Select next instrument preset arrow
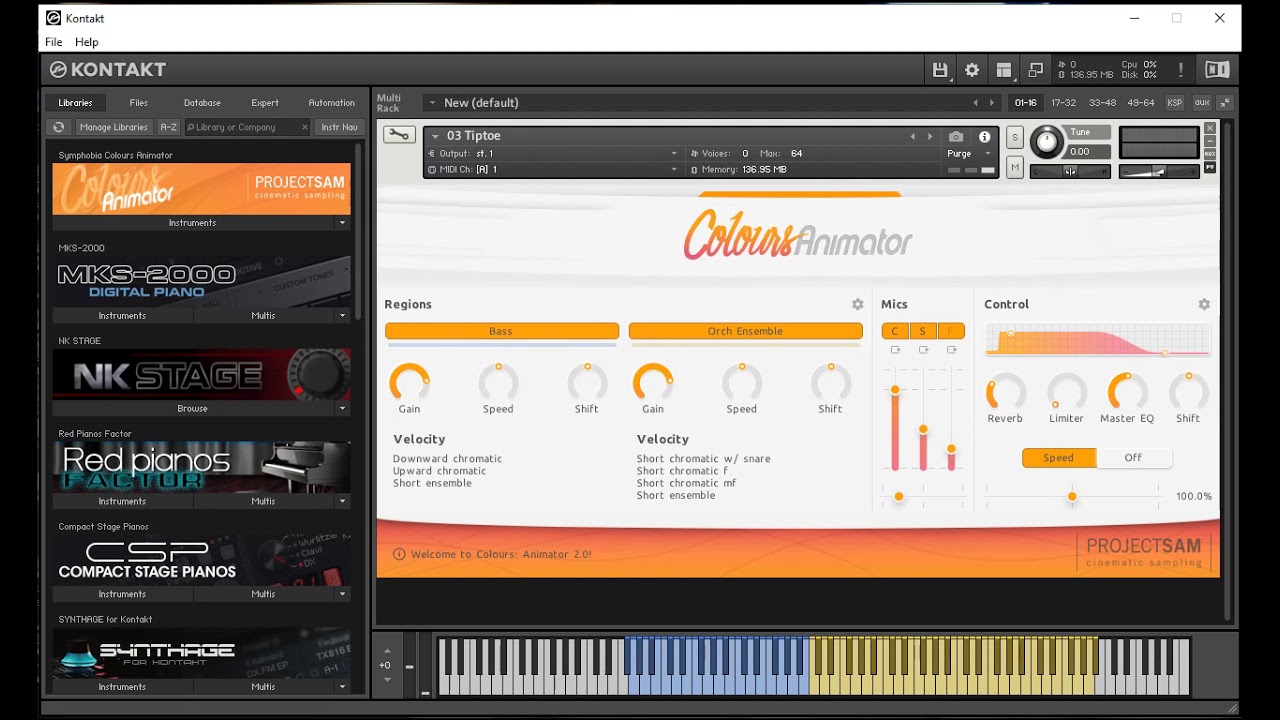The image size is (1280, 720). [x=930, y=136]
